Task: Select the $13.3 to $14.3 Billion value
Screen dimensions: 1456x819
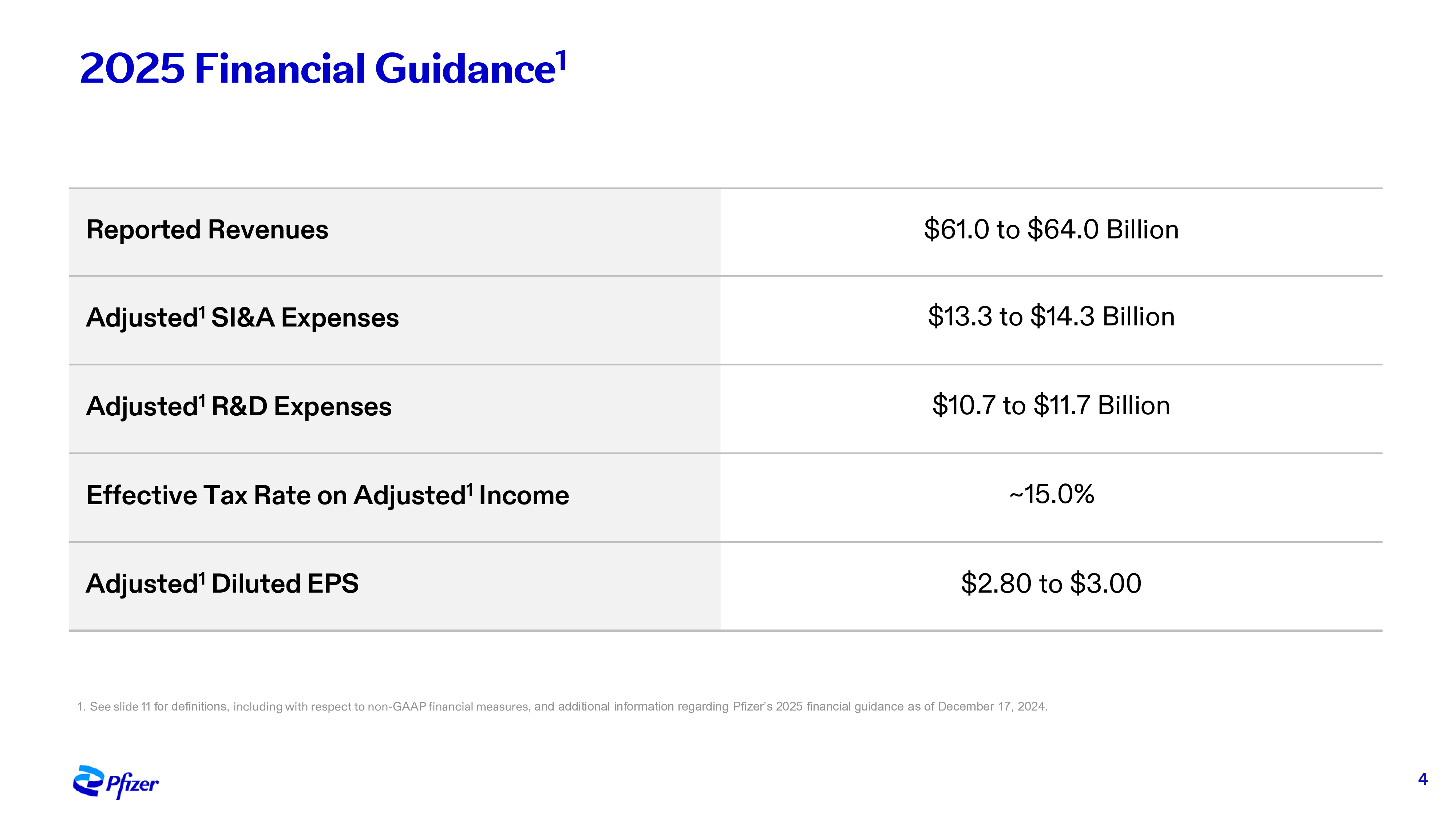Action: (1051, 317)
